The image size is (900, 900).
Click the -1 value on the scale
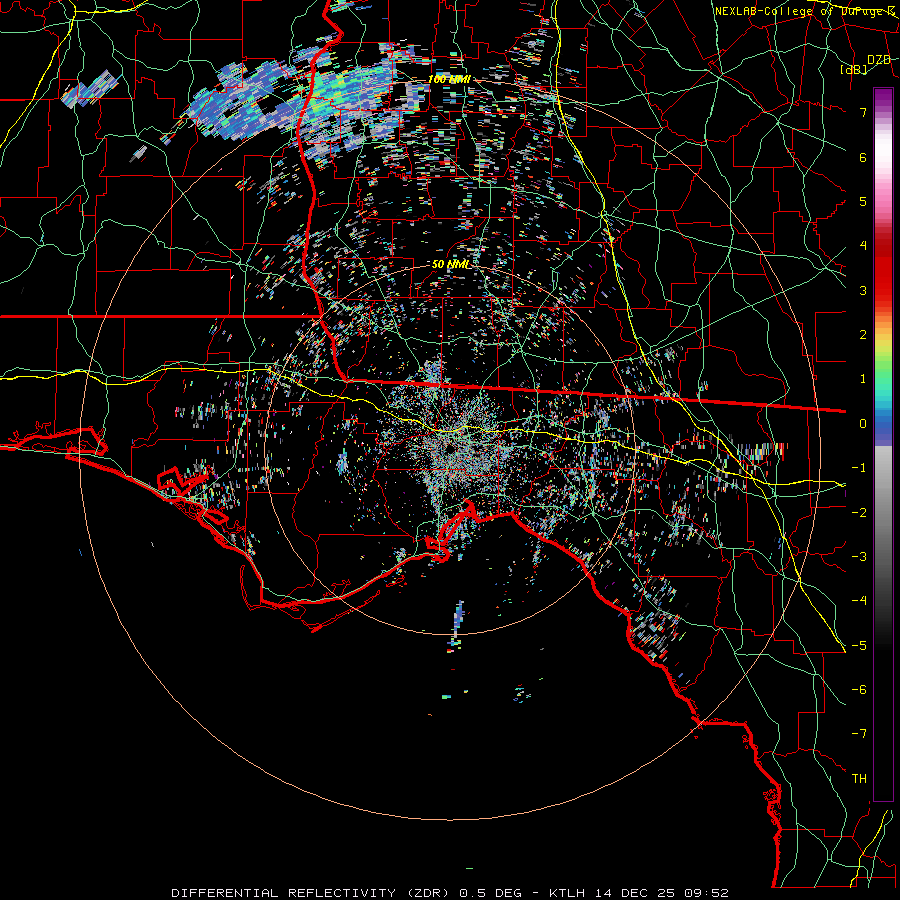[859, 468]
